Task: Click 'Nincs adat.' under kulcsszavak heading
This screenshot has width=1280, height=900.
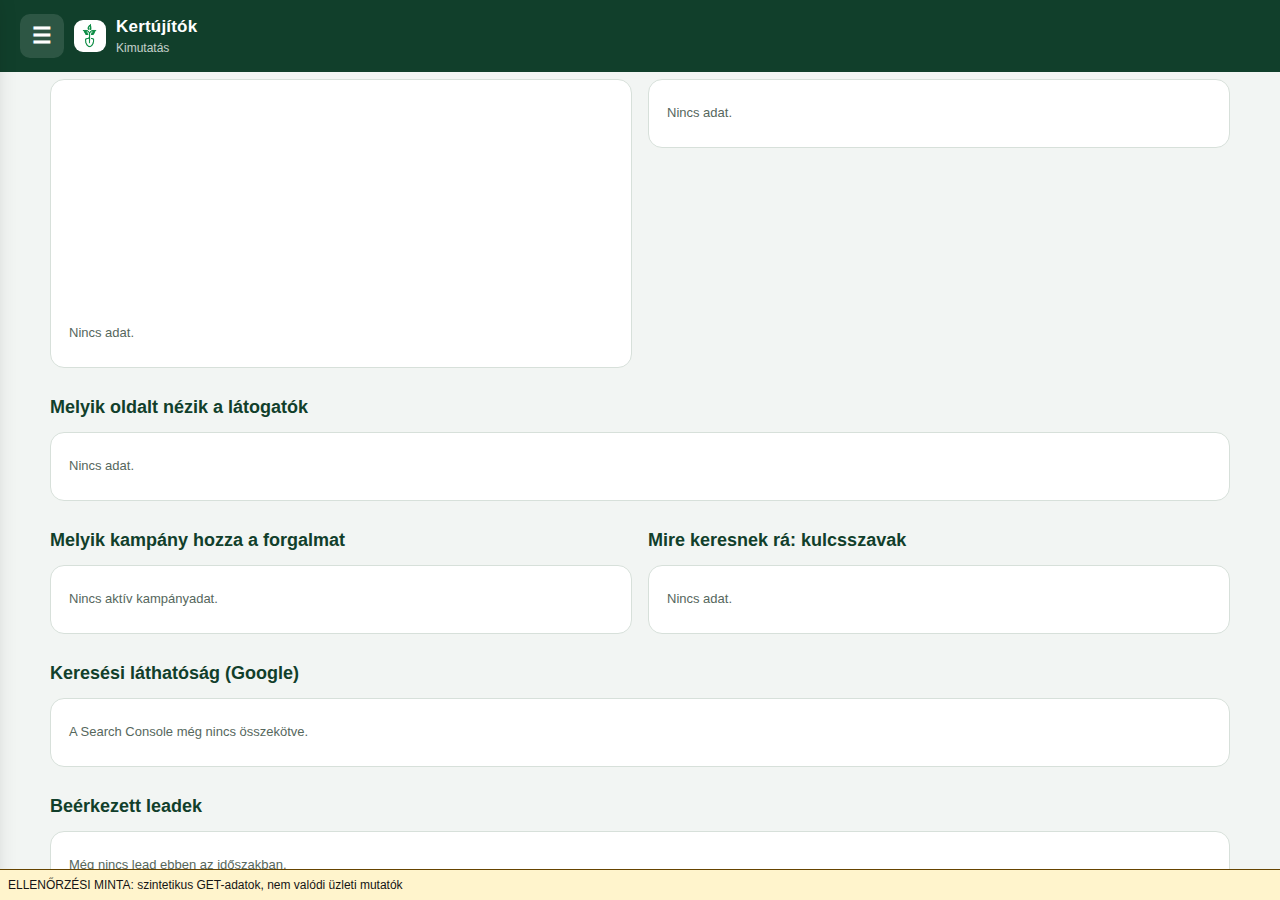Action: coord(699,599)
